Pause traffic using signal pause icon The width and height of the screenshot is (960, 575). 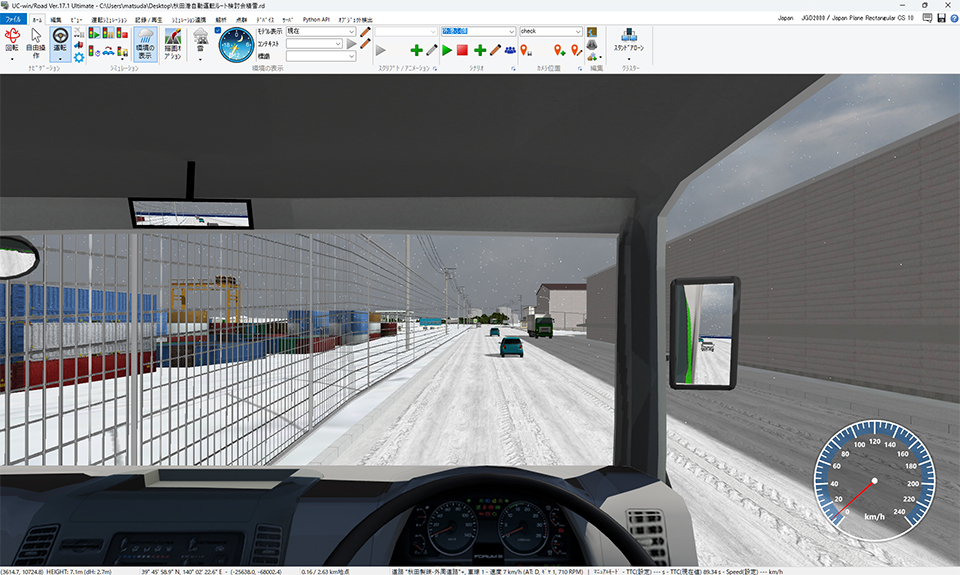[x=108, y=33]
